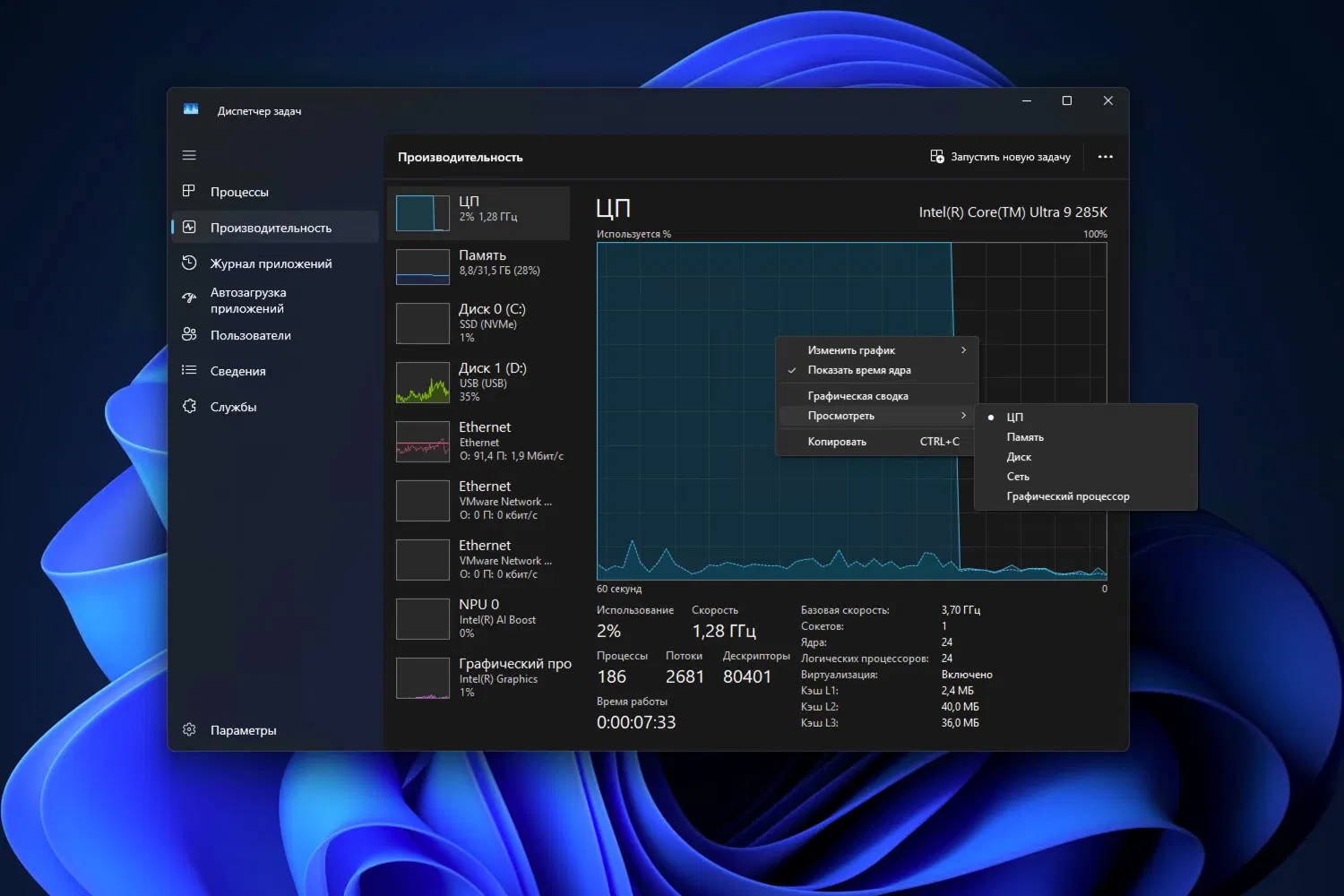Open the Службы page
Screen dimensions: 1344x896
click(x=275, y=407)
